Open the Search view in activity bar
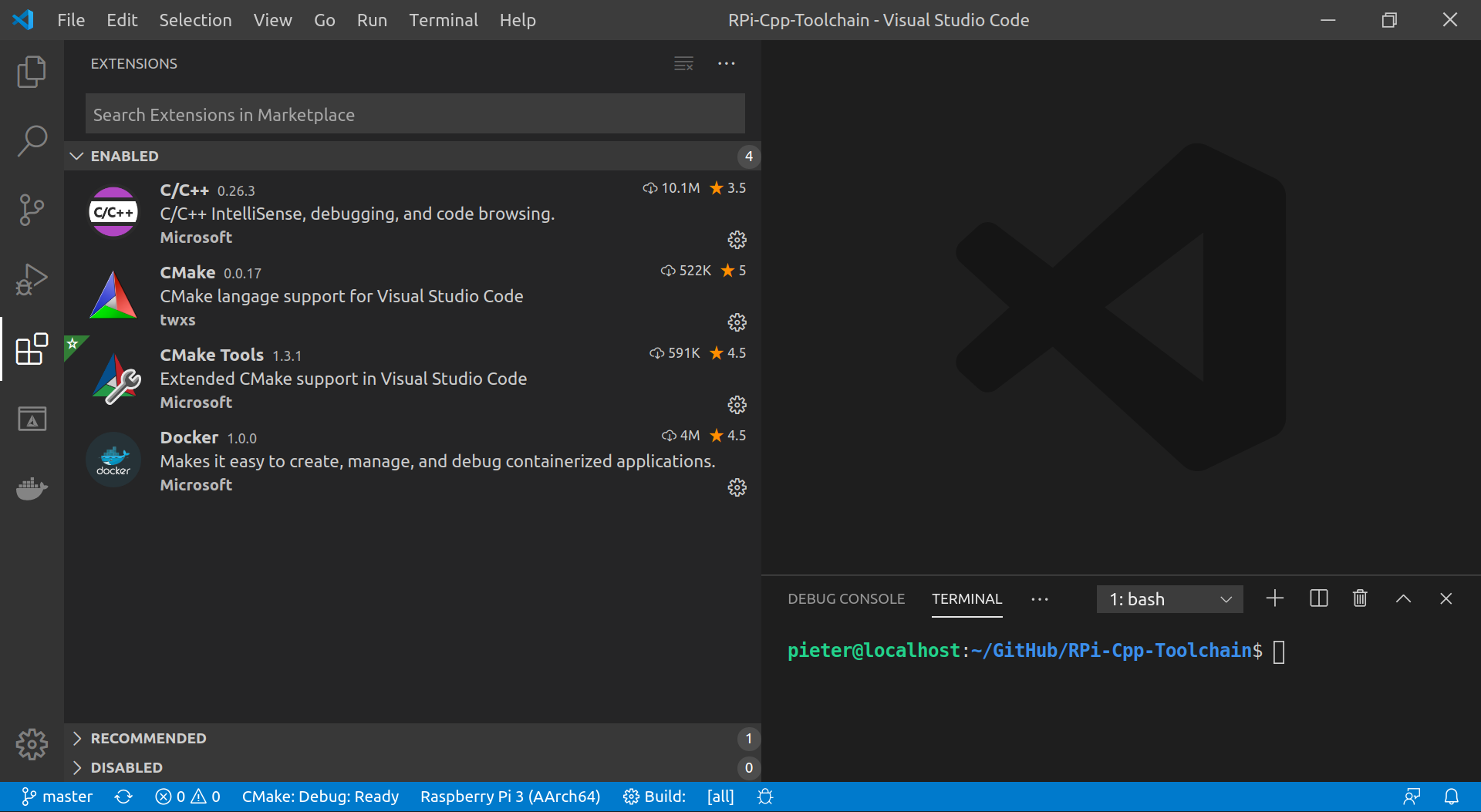The height and width of the screenshot is (812, 1481). click(32, 140)
